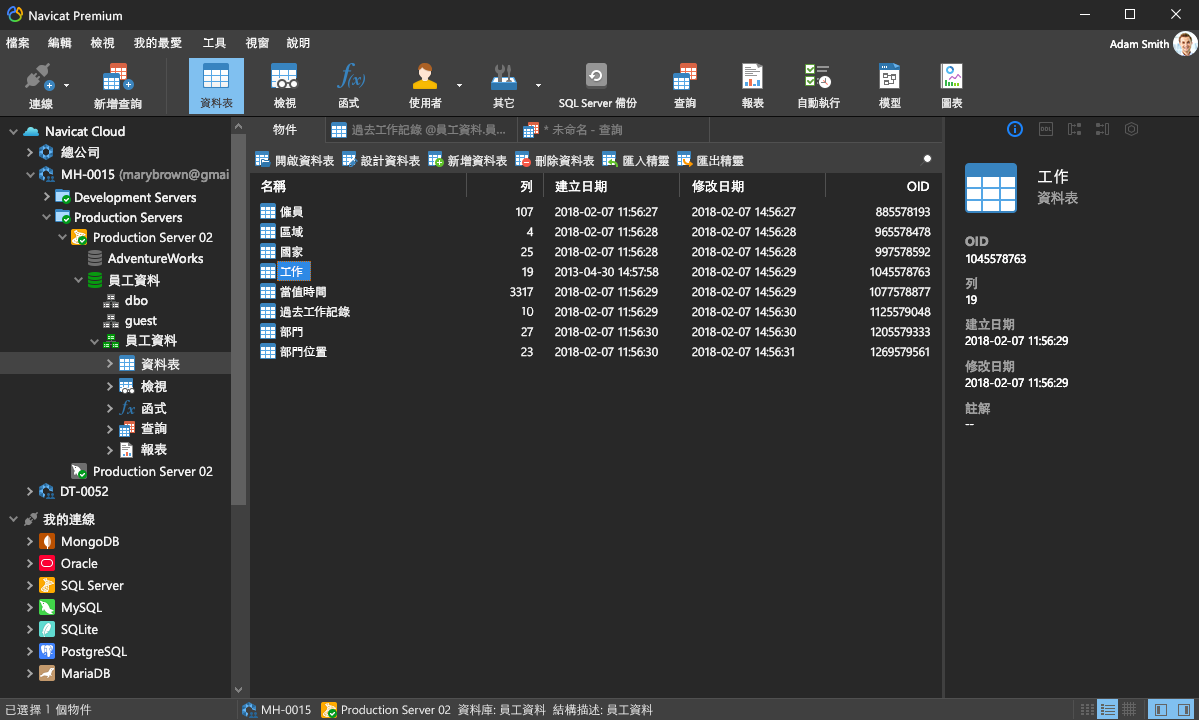Open the 使用者 users toolbar icon
The height and width of the screenshot is (720, 1199).
[x=424, y=86]
